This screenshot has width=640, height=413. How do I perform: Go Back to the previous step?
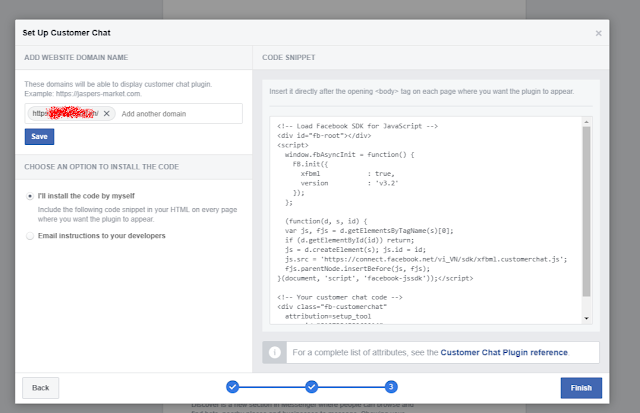40,388
